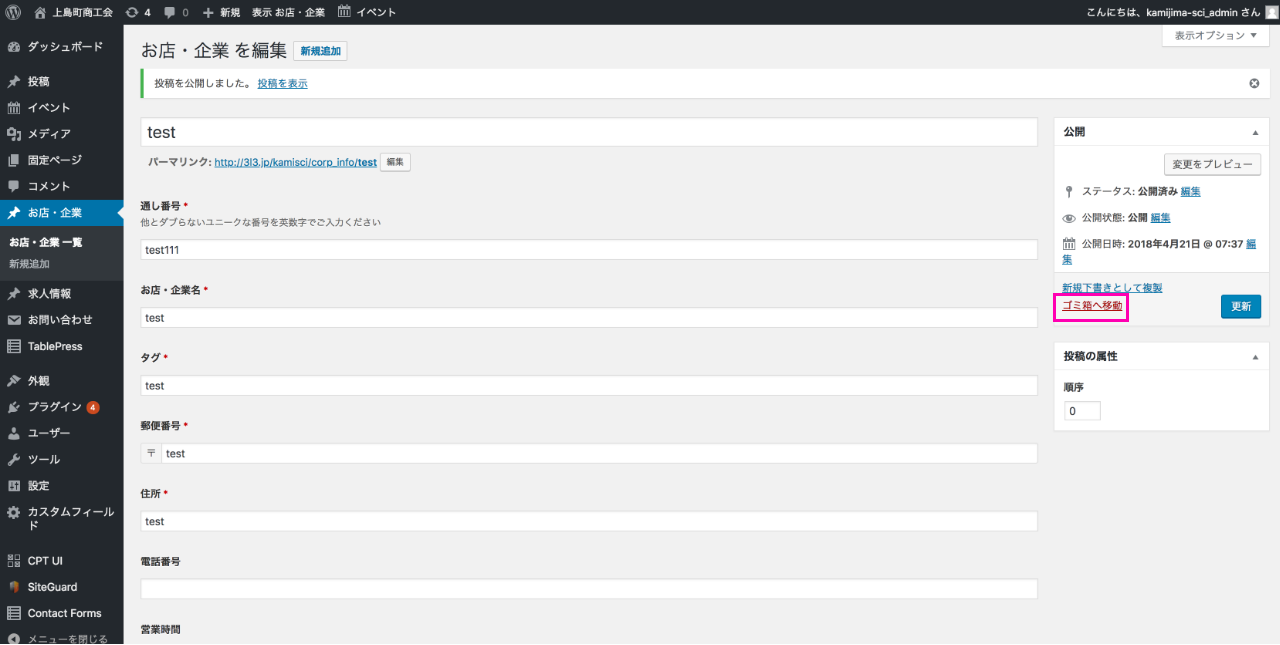Click the WordPress logo icon
Image resolution: width=1280 pixels, height=645 pixels.
click(x=14, y=12)
